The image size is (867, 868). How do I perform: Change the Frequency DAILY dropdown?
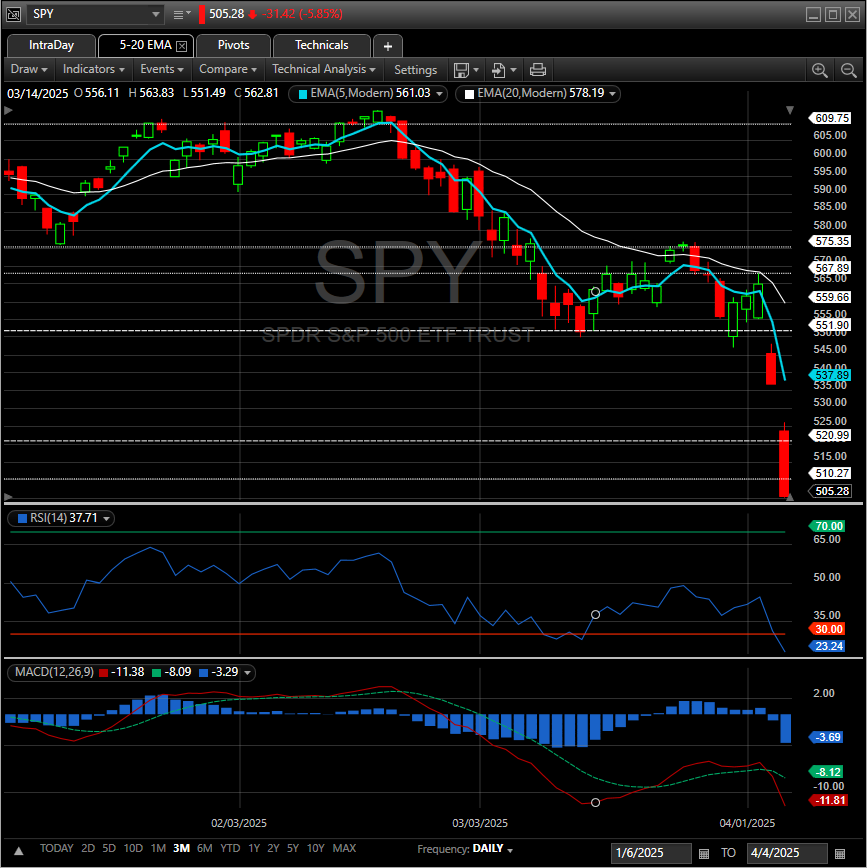(492, 848)
